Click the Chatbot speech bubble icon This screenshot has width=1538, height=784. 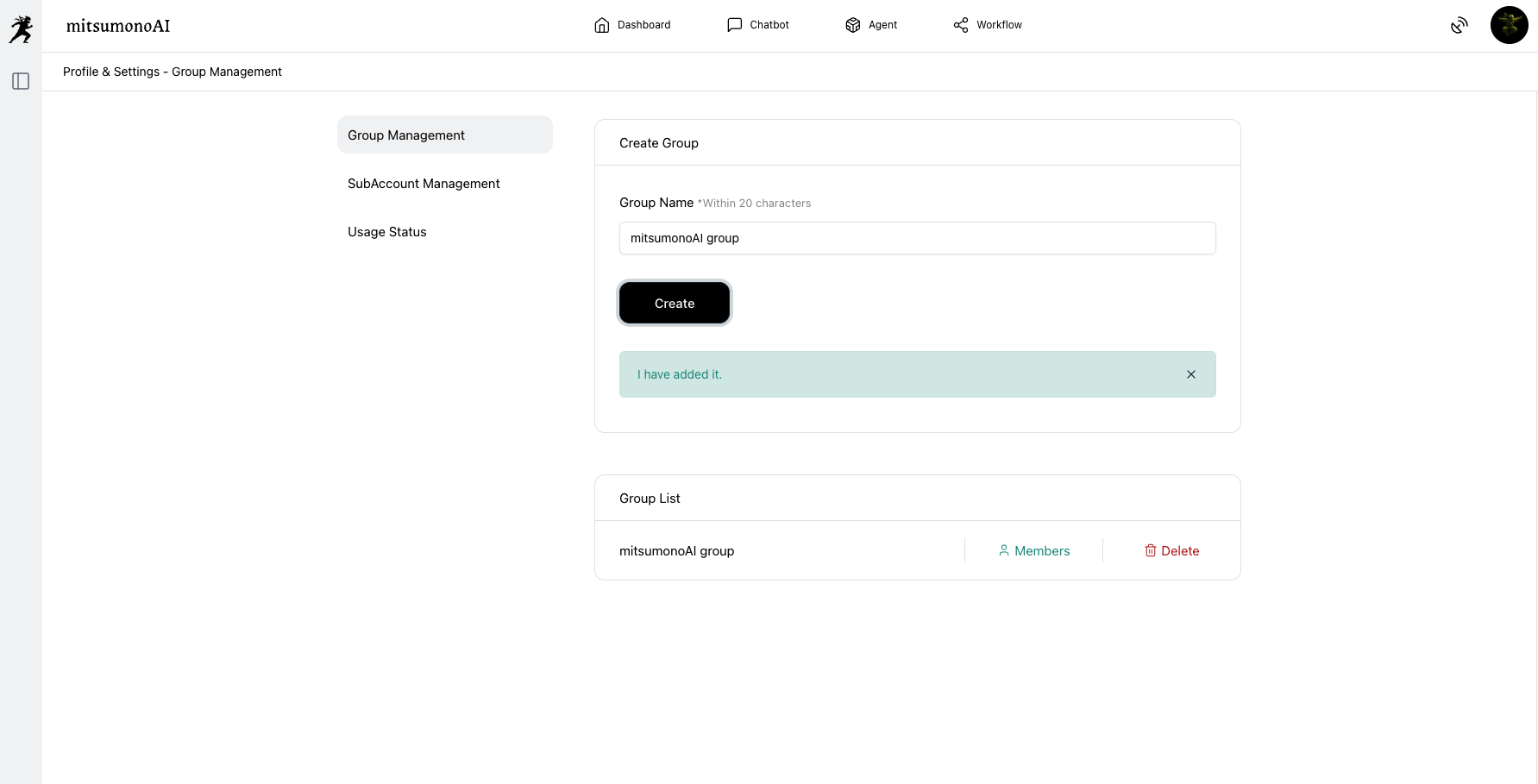(x=734, y=25)
